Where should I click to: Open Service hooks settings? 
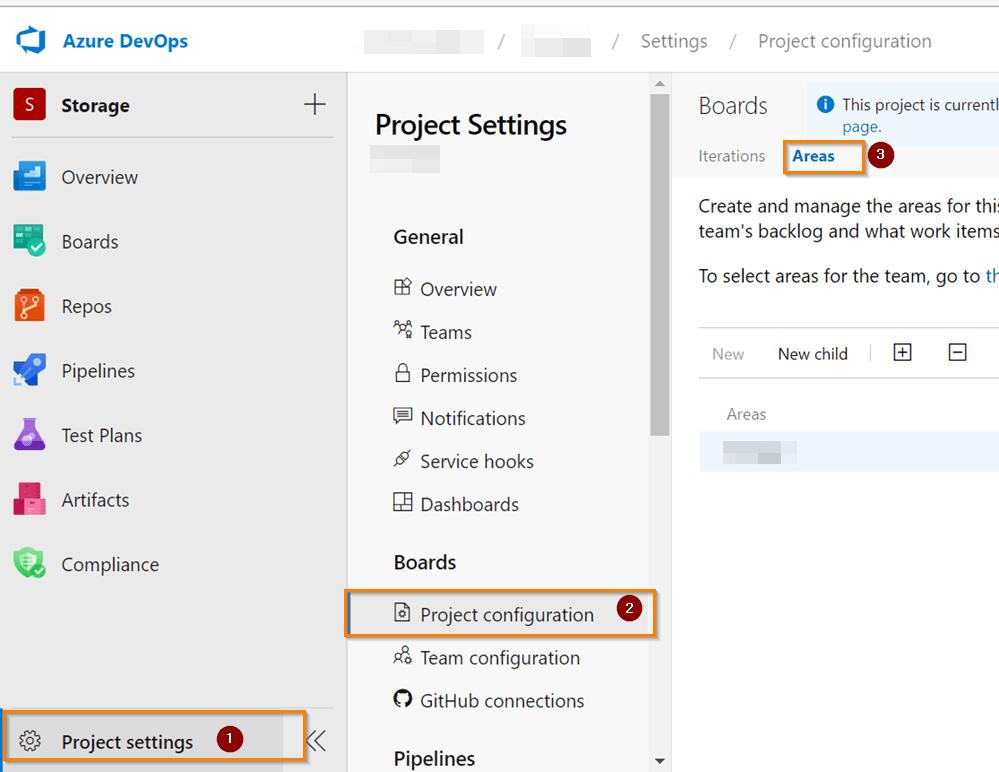click(x=476, y=461)
